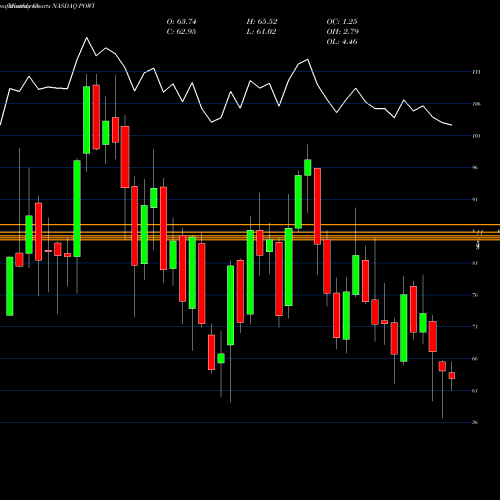Select the close value C: 62.95
The height and width of the screenshot is (500, 500).
point(181,32)
